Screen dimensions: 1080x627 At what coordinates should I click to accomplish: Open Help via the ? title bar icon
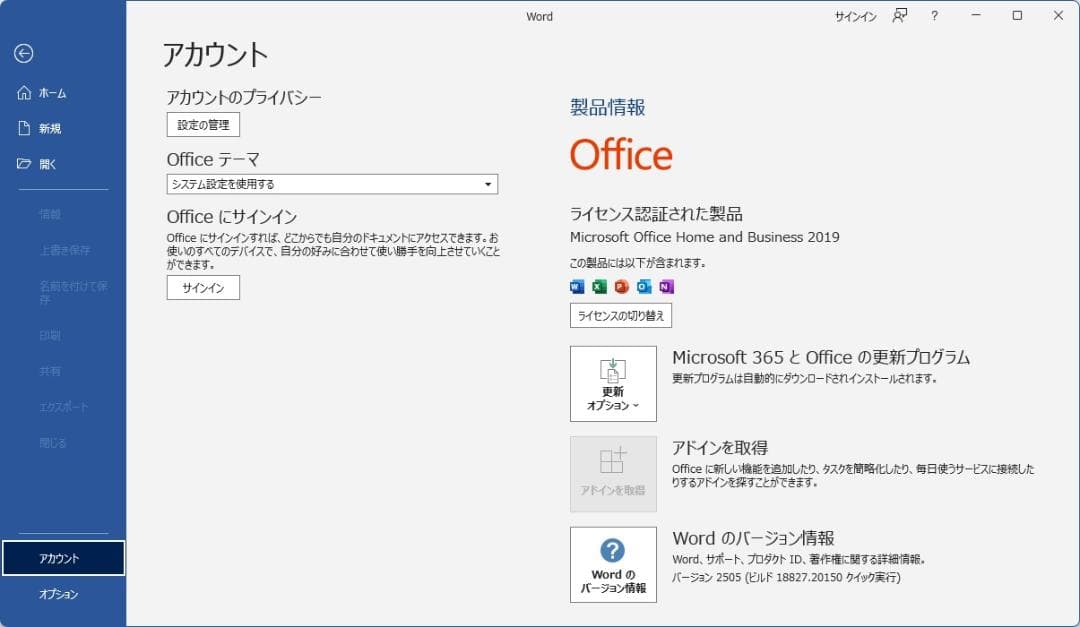tap(934, 16)
